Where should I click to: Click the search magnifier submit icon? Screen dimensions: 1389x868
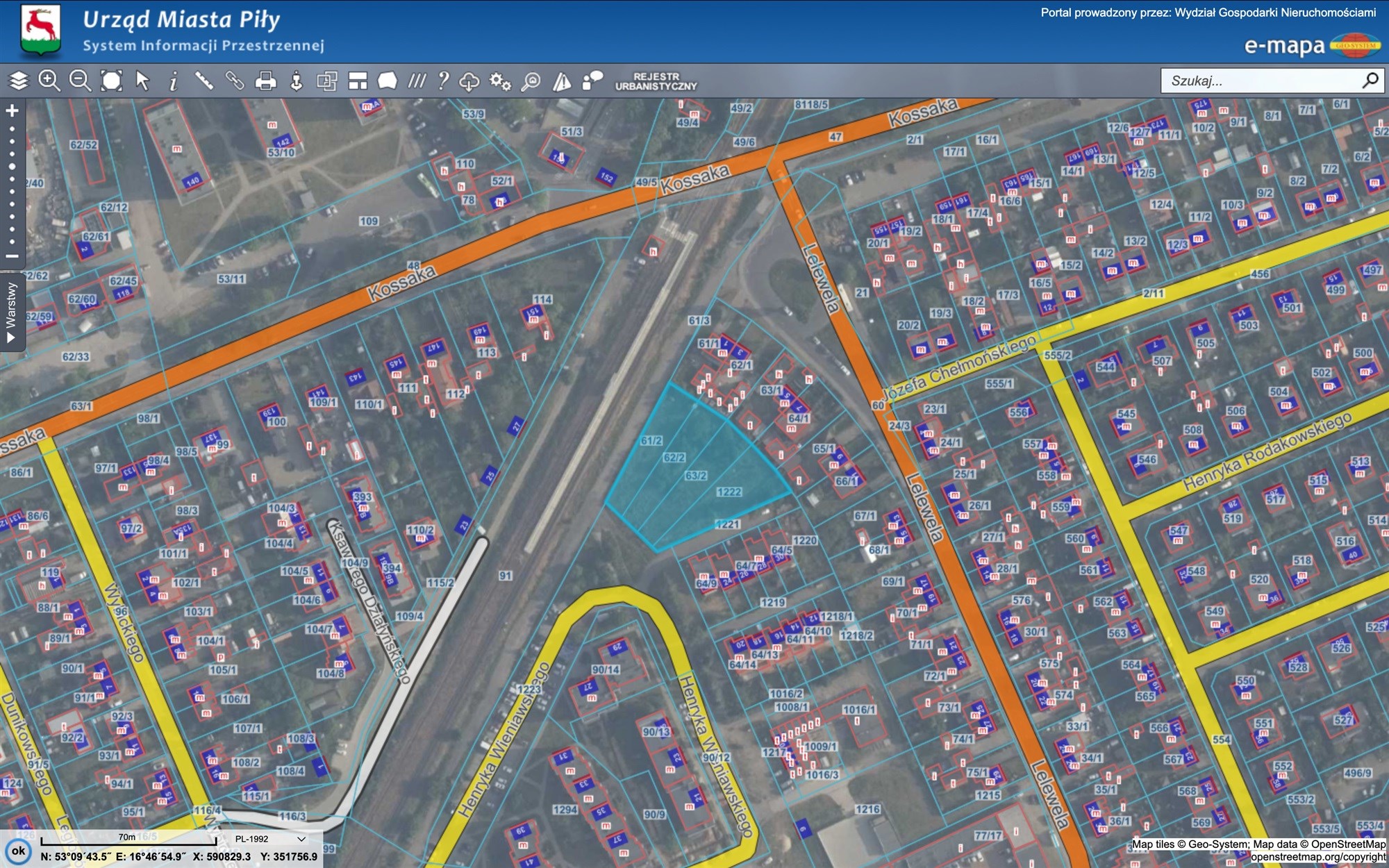1370,81
